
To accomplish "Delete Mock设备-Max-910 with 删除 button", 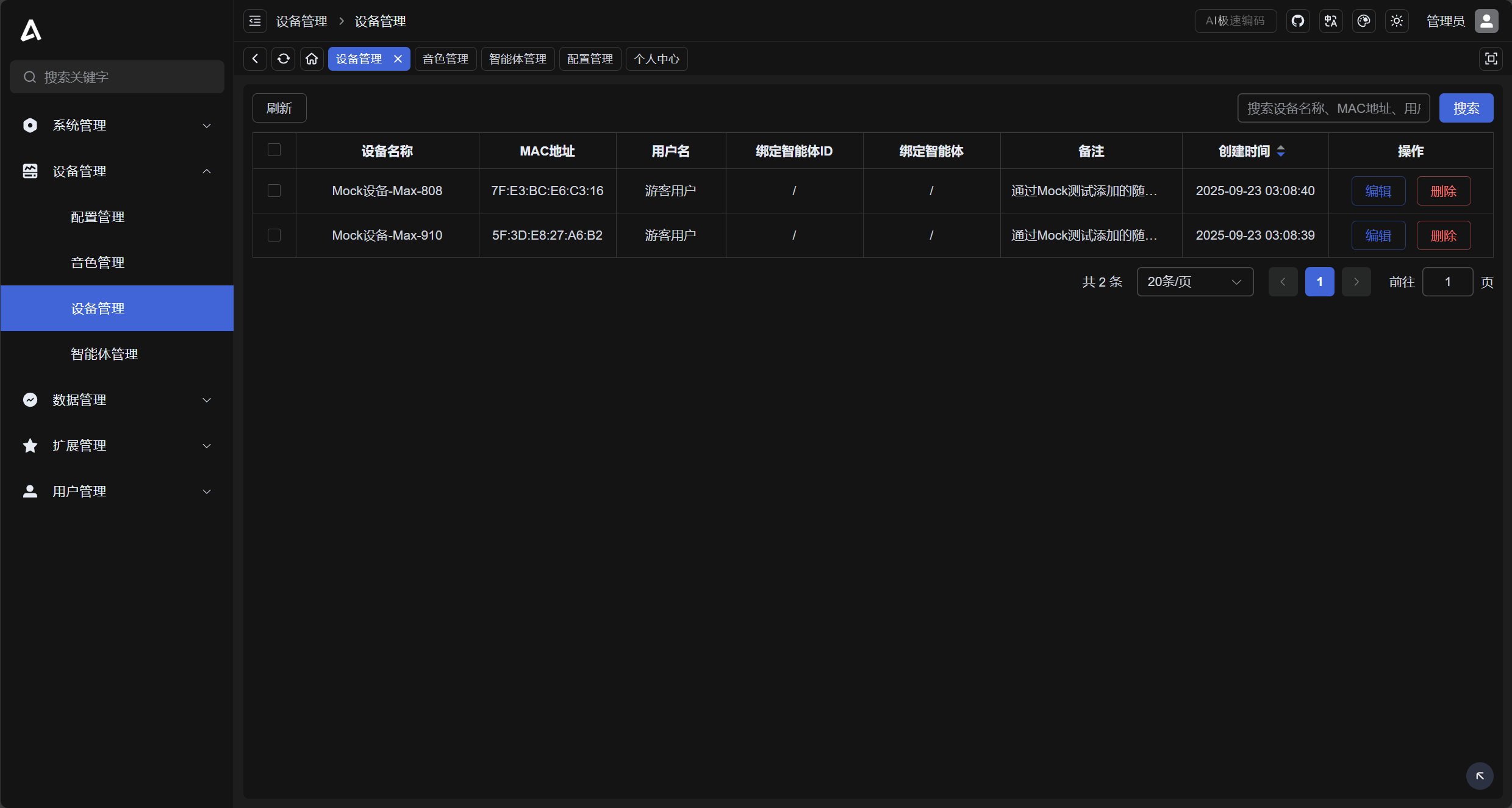I will pos(1444,235).
